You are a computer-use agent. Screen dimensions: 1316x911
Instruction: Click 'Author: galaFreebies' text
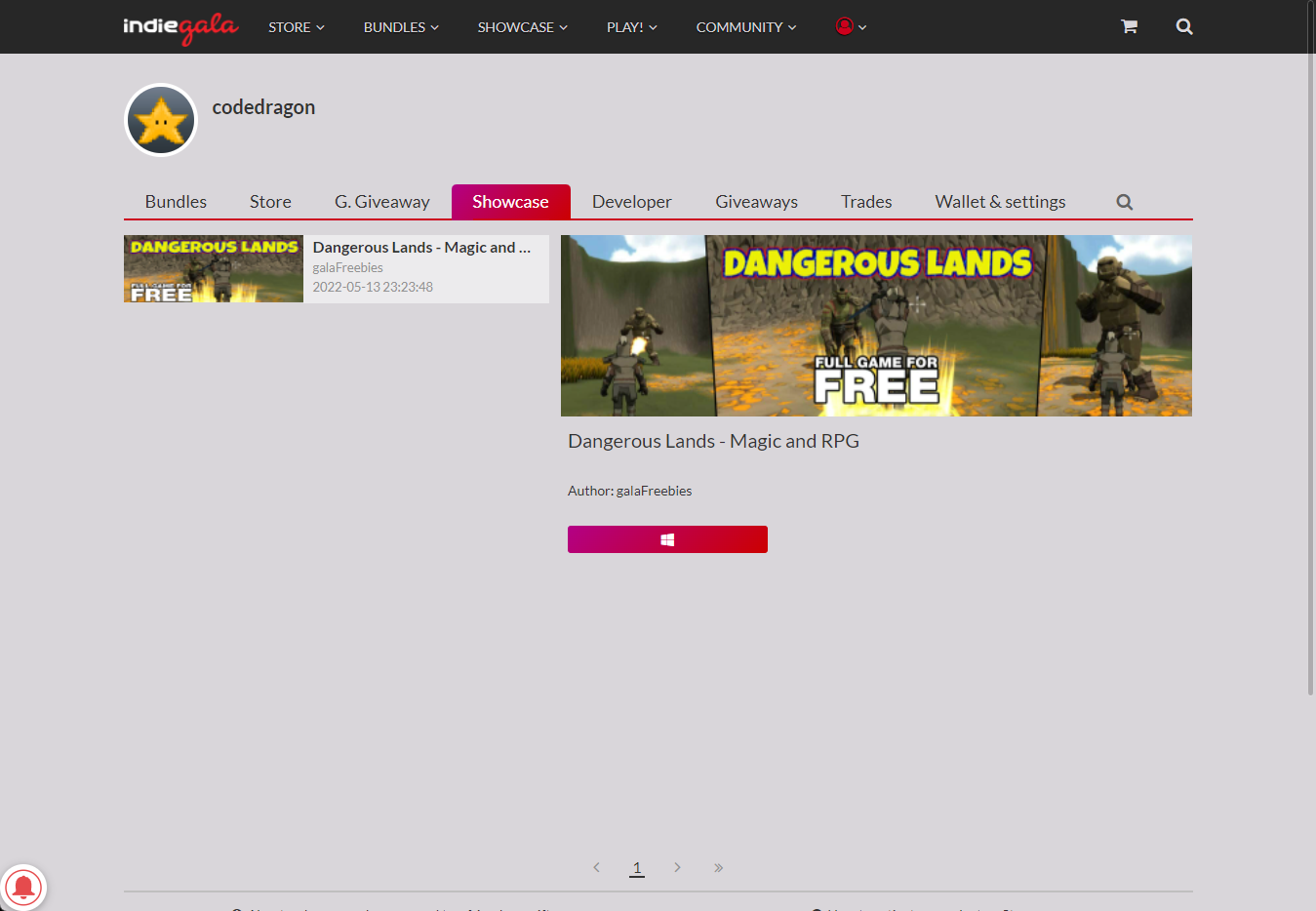click(629, 491)
